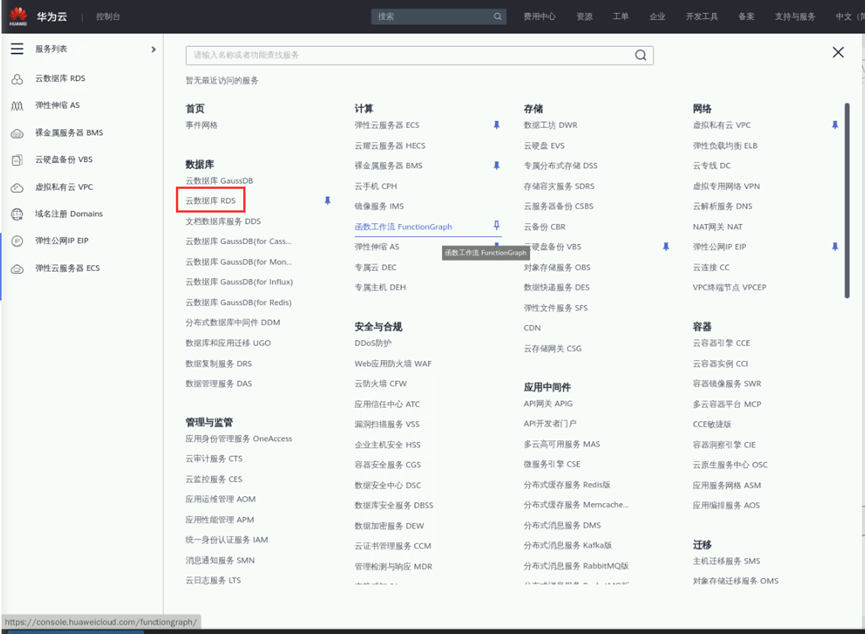865x634 pixels.
Task: Open 文档数据库服务 DDS
Action: (223, 221)
